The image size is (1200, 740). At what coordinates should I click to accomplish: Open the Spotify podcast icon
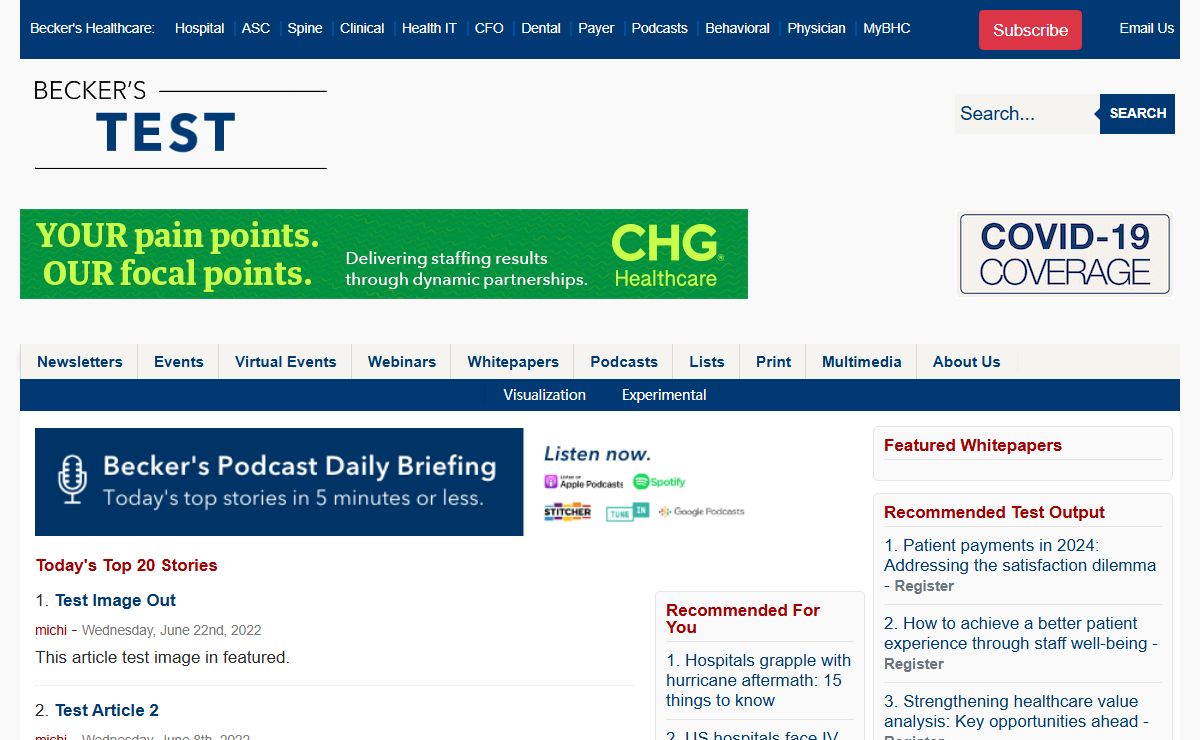coord(659,482)
